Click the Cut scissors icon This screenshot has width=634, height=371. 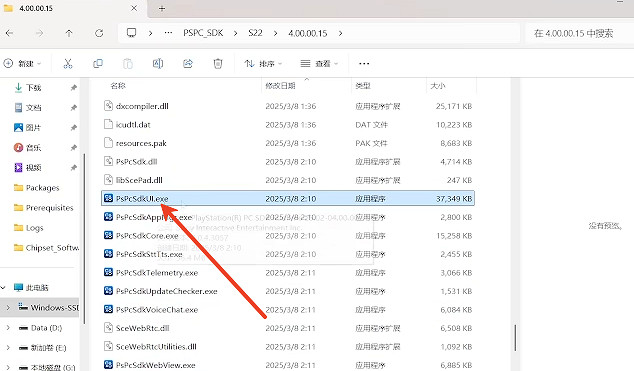(x=68, y=63)
